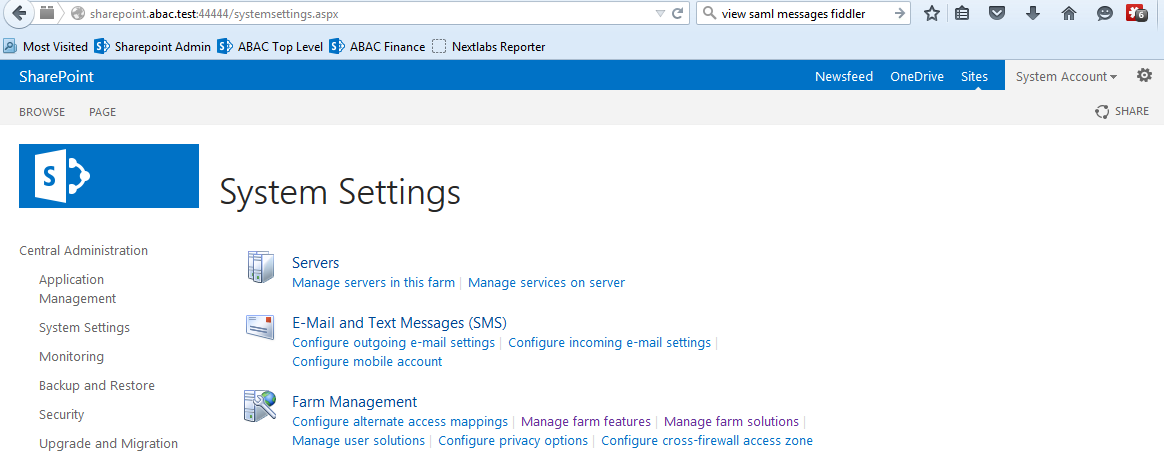Image resolution: width=1164 pixels, height=458 pixels.
Task: Bookmark this page with the star icon
Action: coord(932,13)
